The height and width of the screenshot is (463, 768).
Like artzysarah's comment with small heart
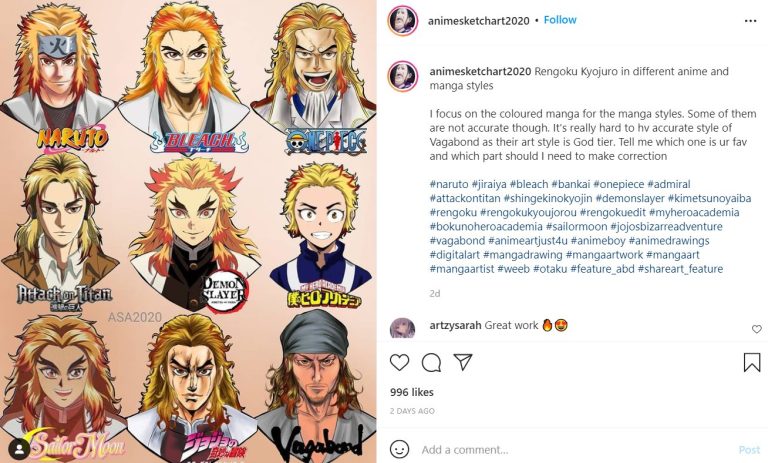coord(757,329)
